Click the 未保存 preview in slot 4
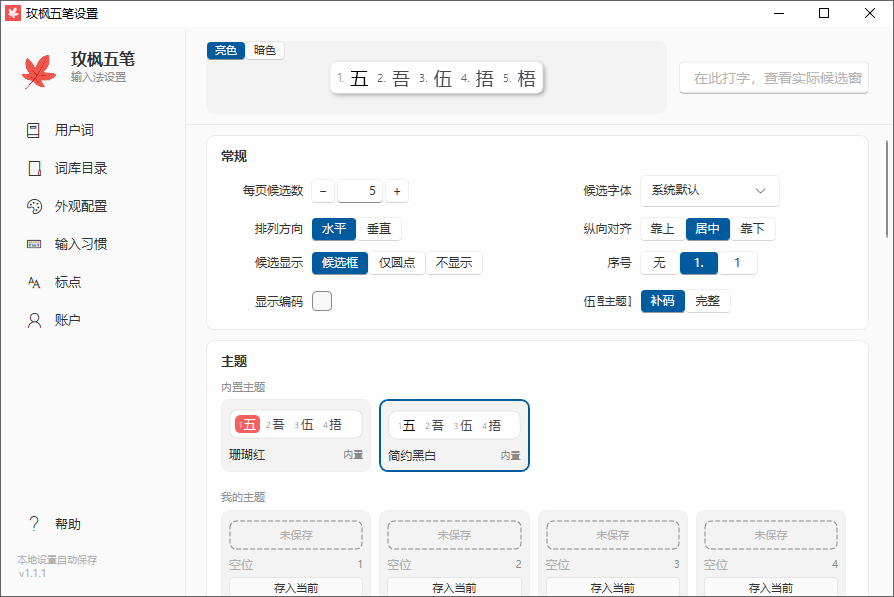 (771, 535)
